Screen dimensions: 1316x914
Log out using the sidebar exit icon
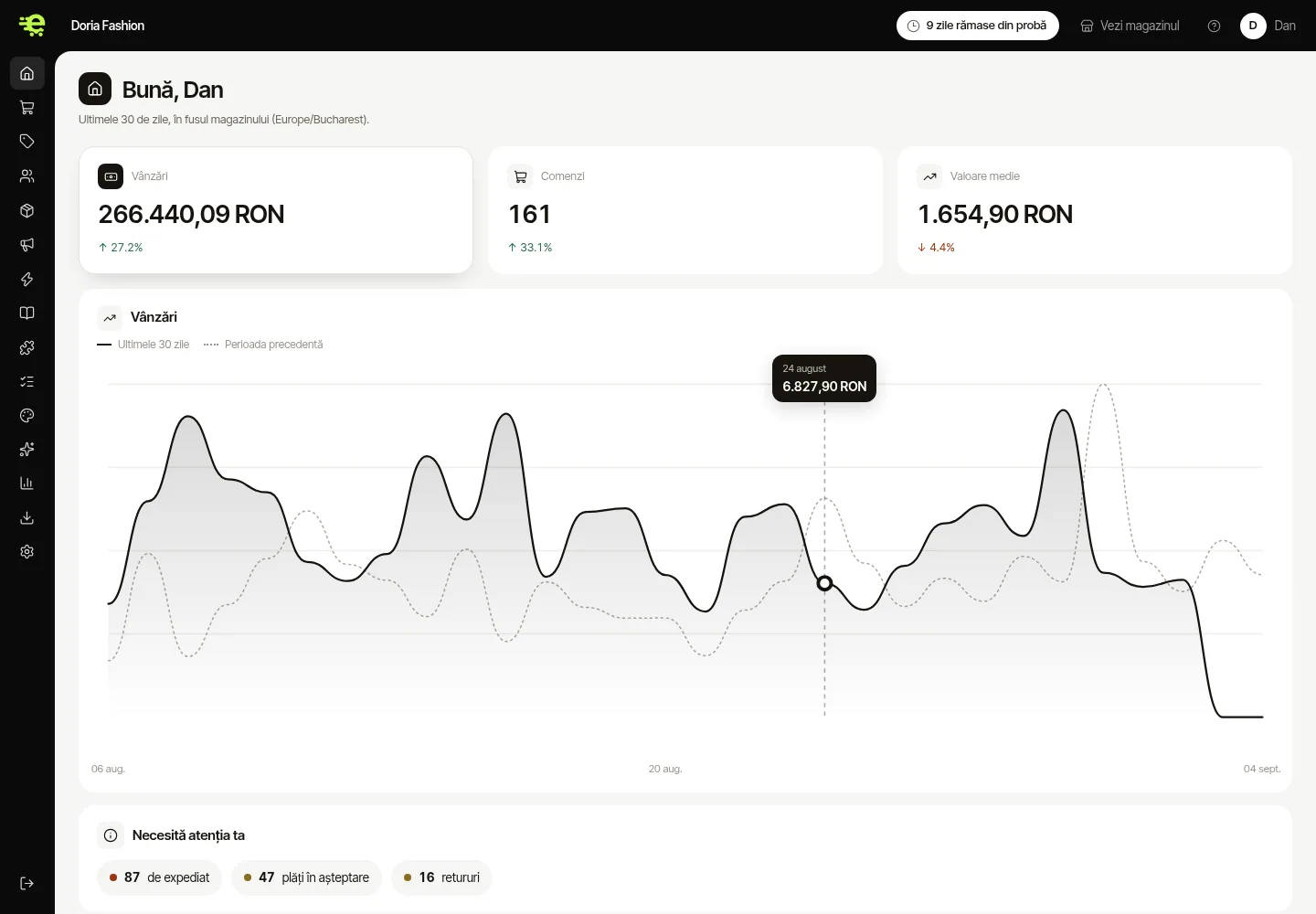[27, 883]
